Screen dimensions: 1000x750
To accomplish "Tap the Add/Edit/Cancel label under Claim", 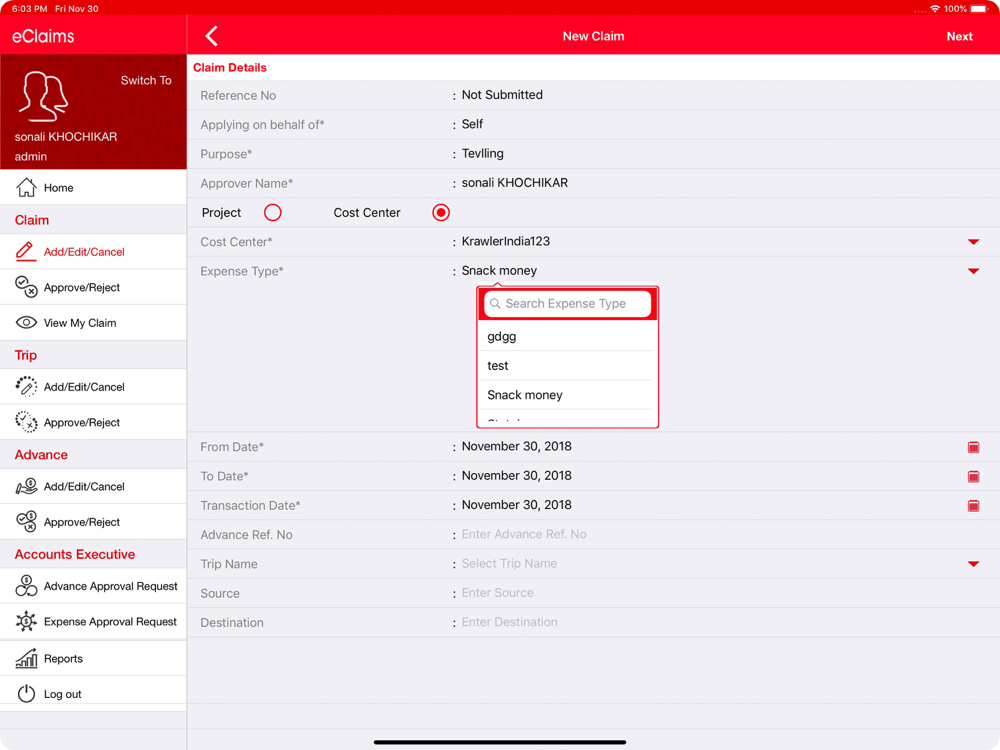I will click(x=84, y=252).
